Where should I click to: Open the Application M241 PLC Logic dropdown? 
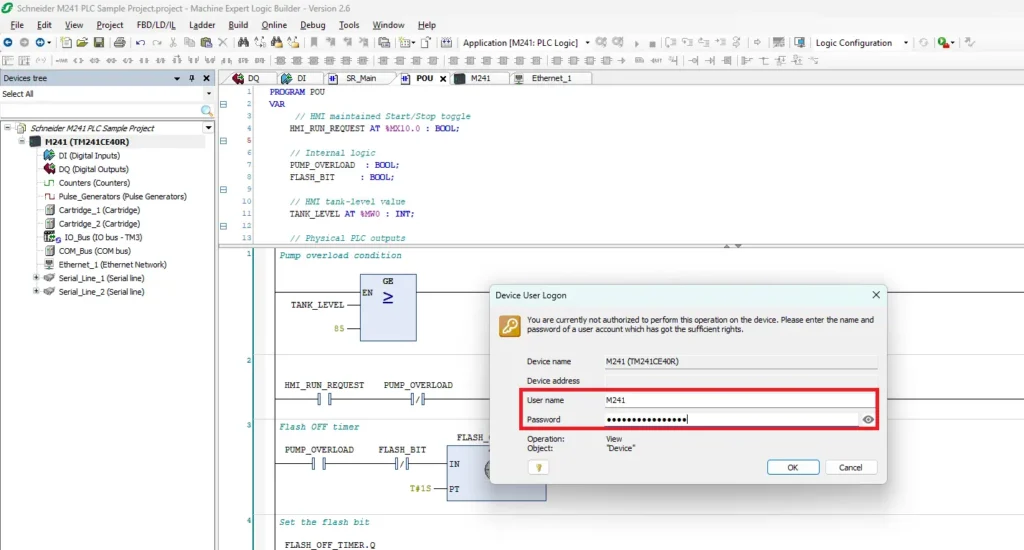click(x=587, y=43)
